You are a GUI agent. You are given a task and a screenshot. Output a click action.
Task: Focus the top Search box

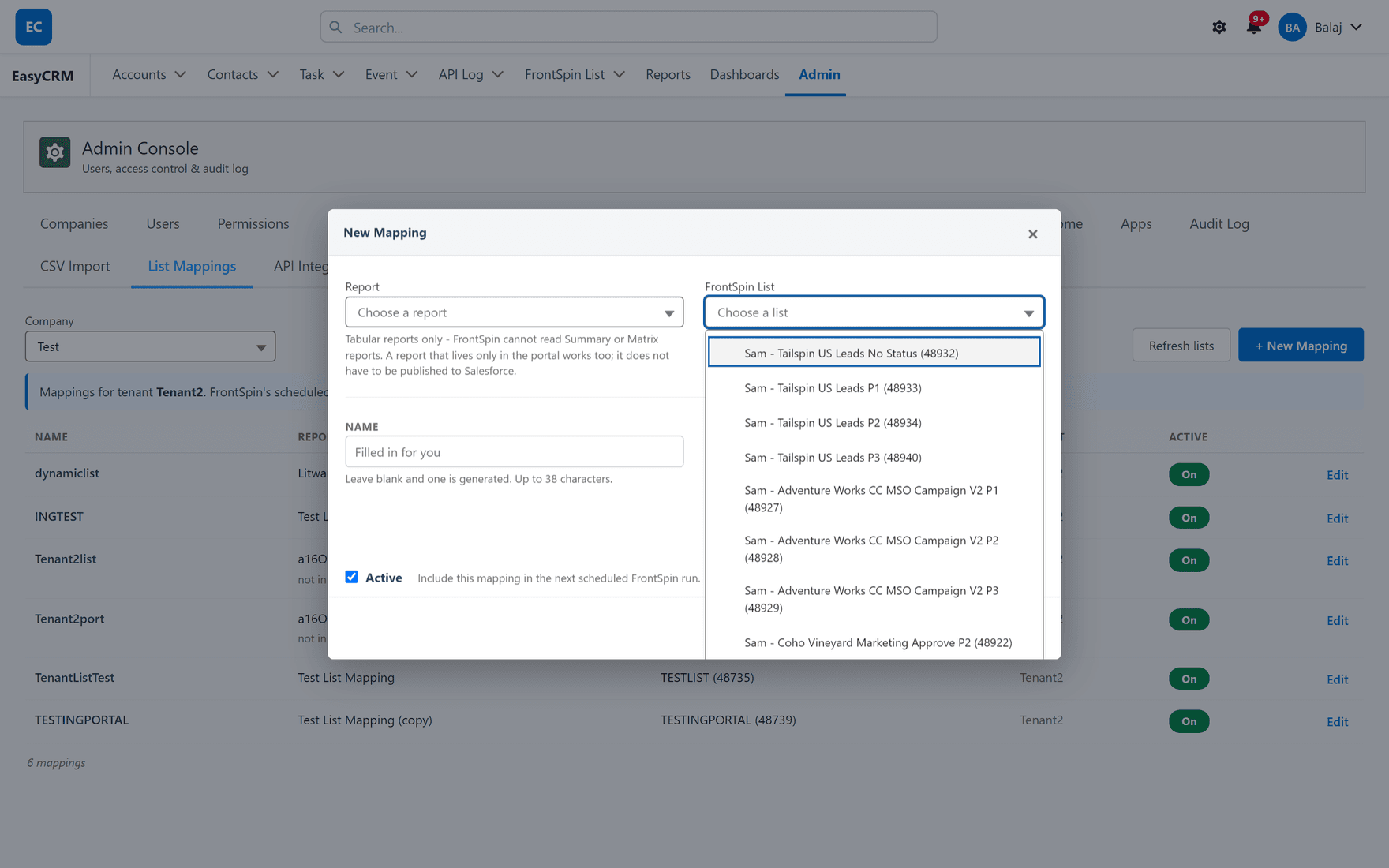point(628,27)
